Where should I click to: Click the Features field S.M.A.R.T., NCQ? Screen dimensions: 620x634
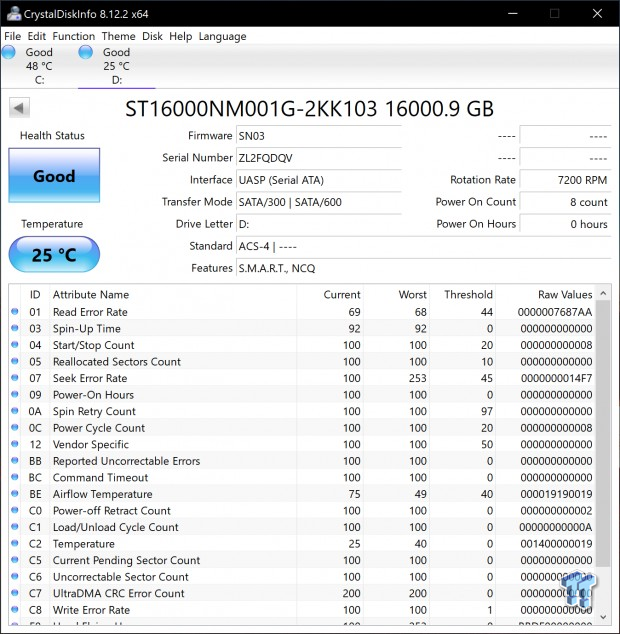tap(423, 268)
